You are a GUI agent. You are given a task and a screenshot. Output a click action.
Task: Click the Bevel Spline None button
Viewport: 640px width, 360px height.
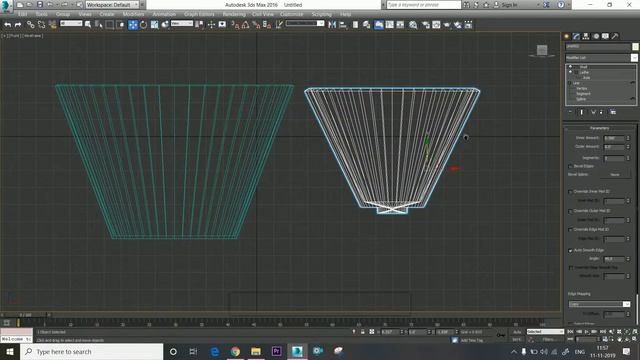[615, 175]
